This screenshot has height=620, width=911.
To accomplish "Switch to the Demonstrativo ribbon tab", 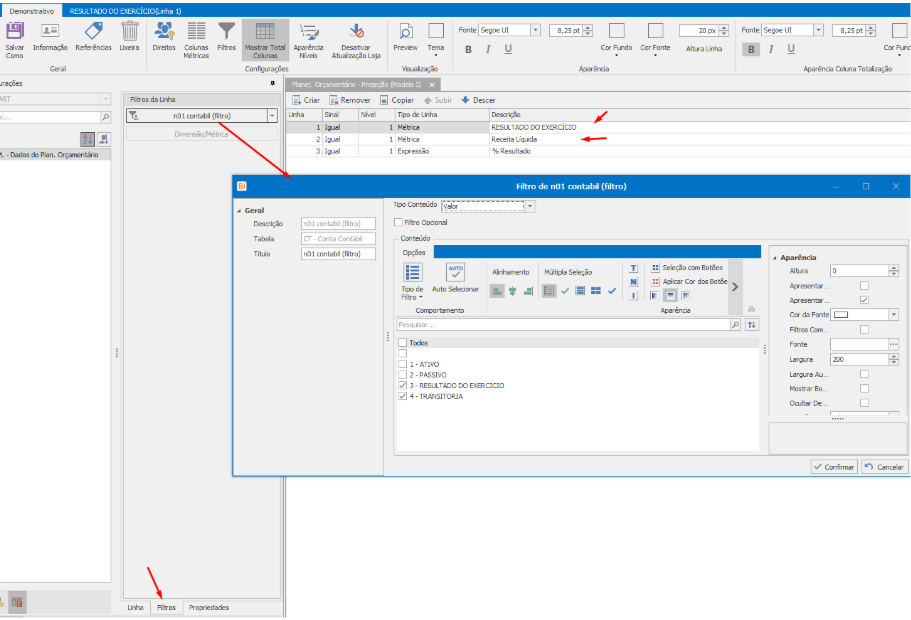I will point(31,11).
